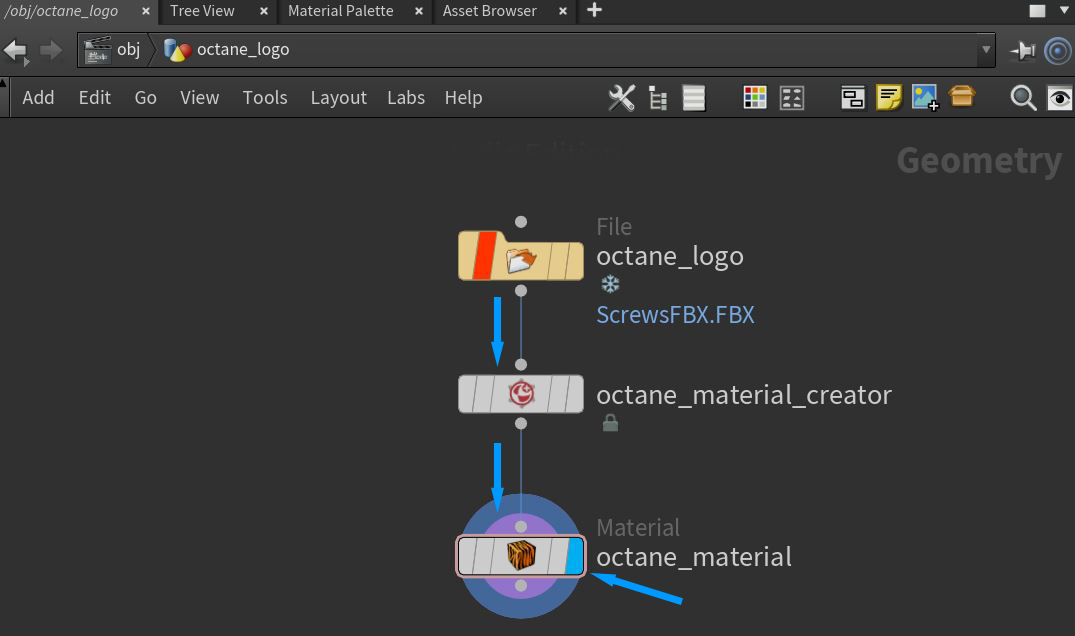Click the brown box subnet icon
Screen dimensions: 1075x636
click(962, 97)
